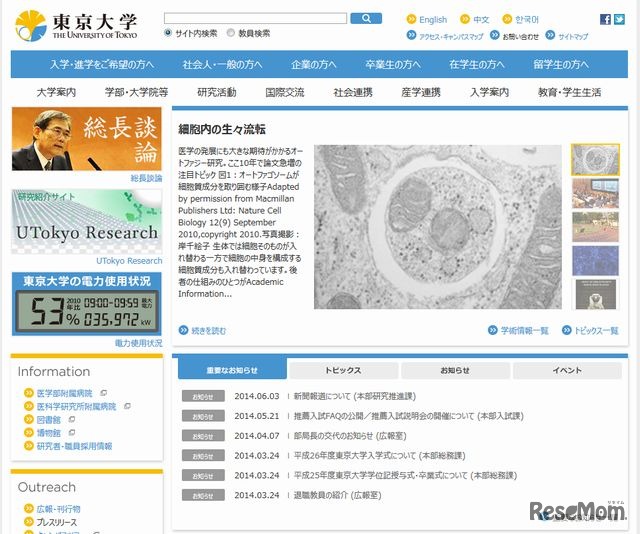Focus the site search text field

[256, 18]
